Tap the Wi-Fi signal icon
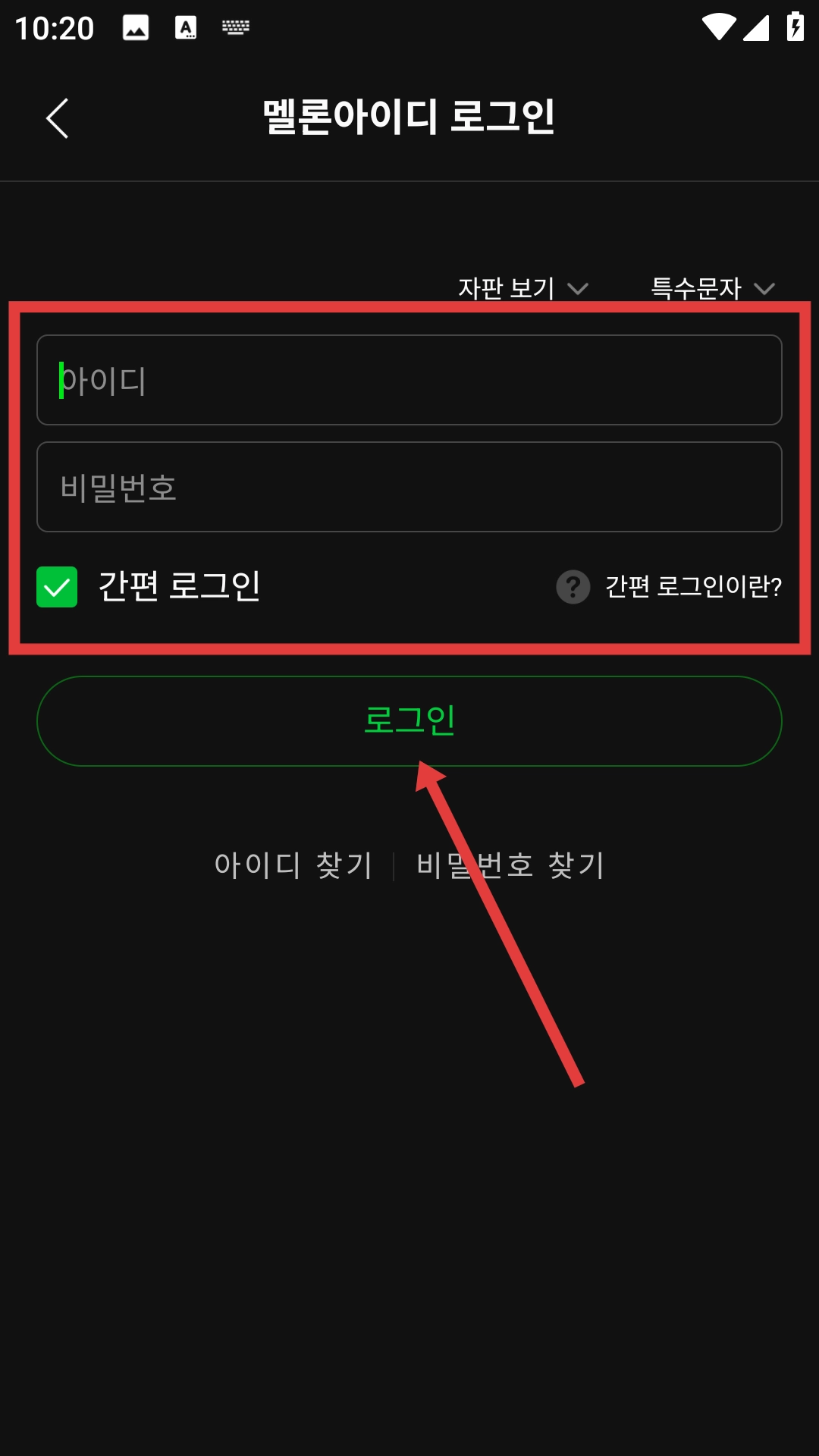819x1456 pixels. (x=718, y=27)
